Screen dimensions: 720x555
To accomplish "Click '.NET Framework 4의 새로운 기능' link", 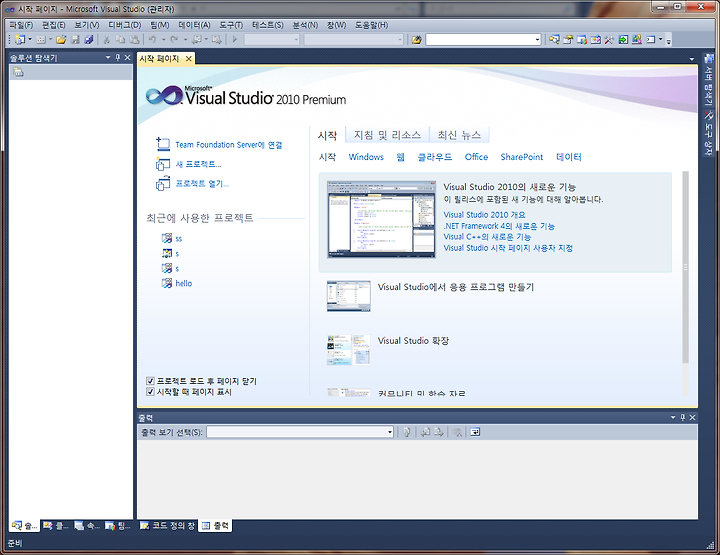I will (499, 226).
